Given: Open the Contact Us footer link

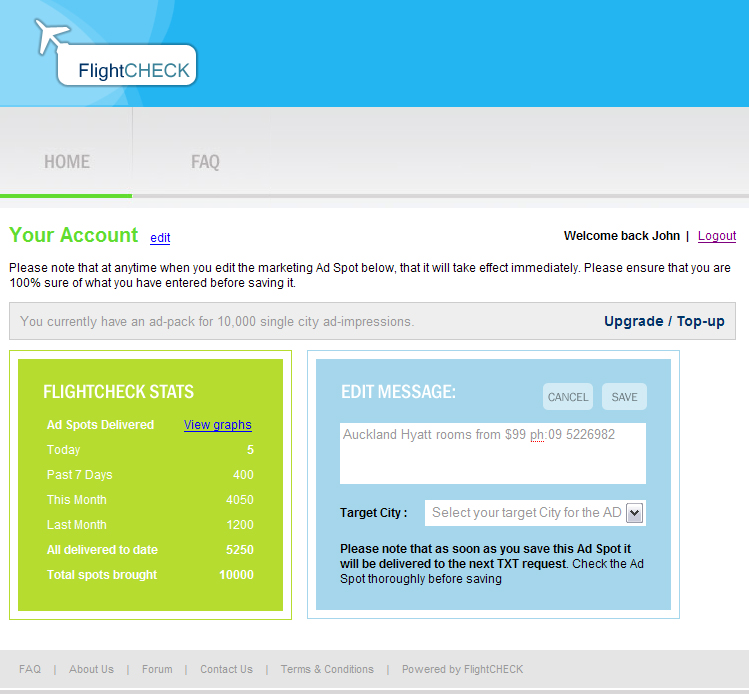Looking at the screenshot, I should (226, 669).
